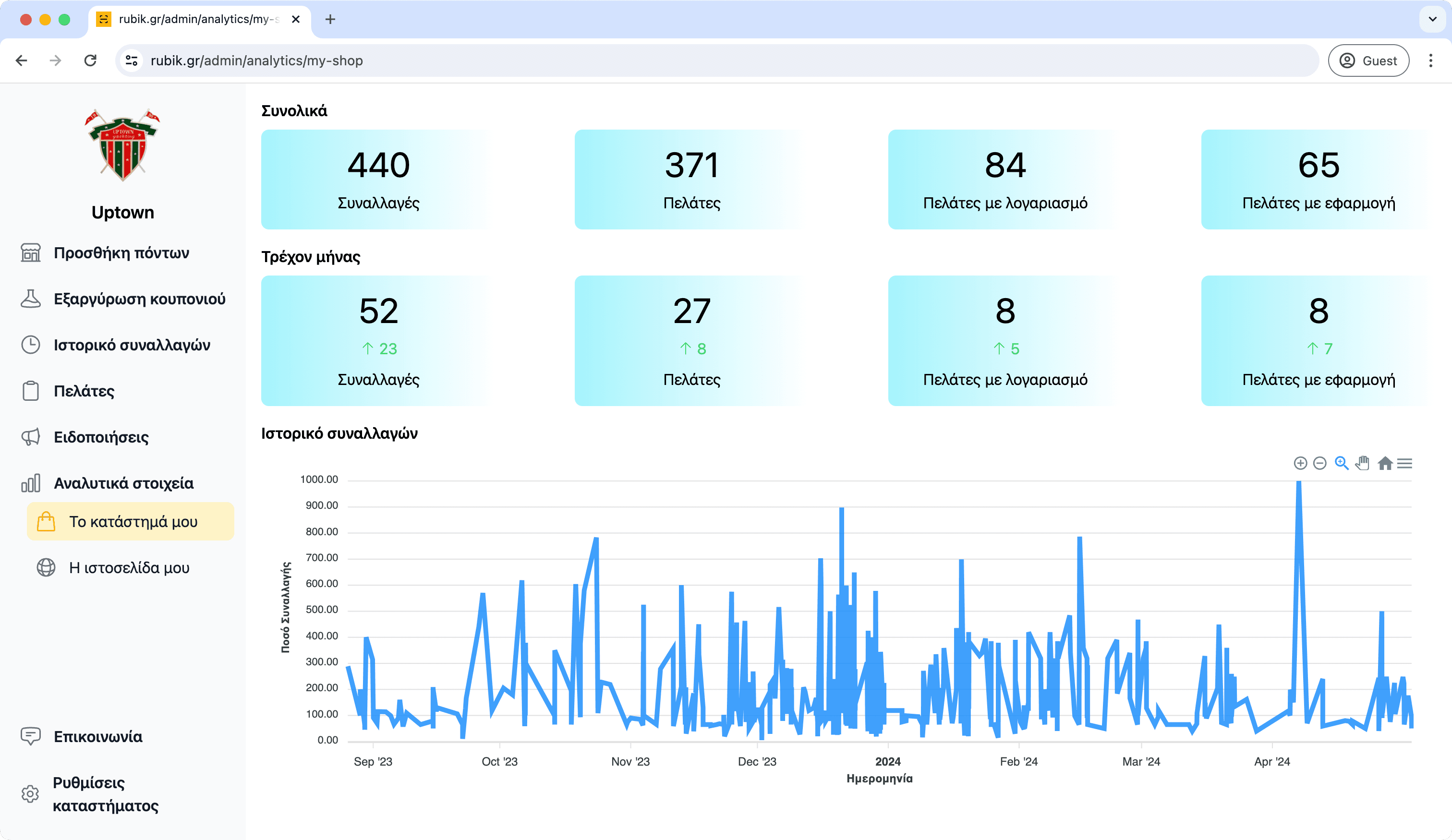Expand the tab search chevron
The width and height of the screenshot is (1452, 840).
pyautogui.click(x=1432, y=19)
